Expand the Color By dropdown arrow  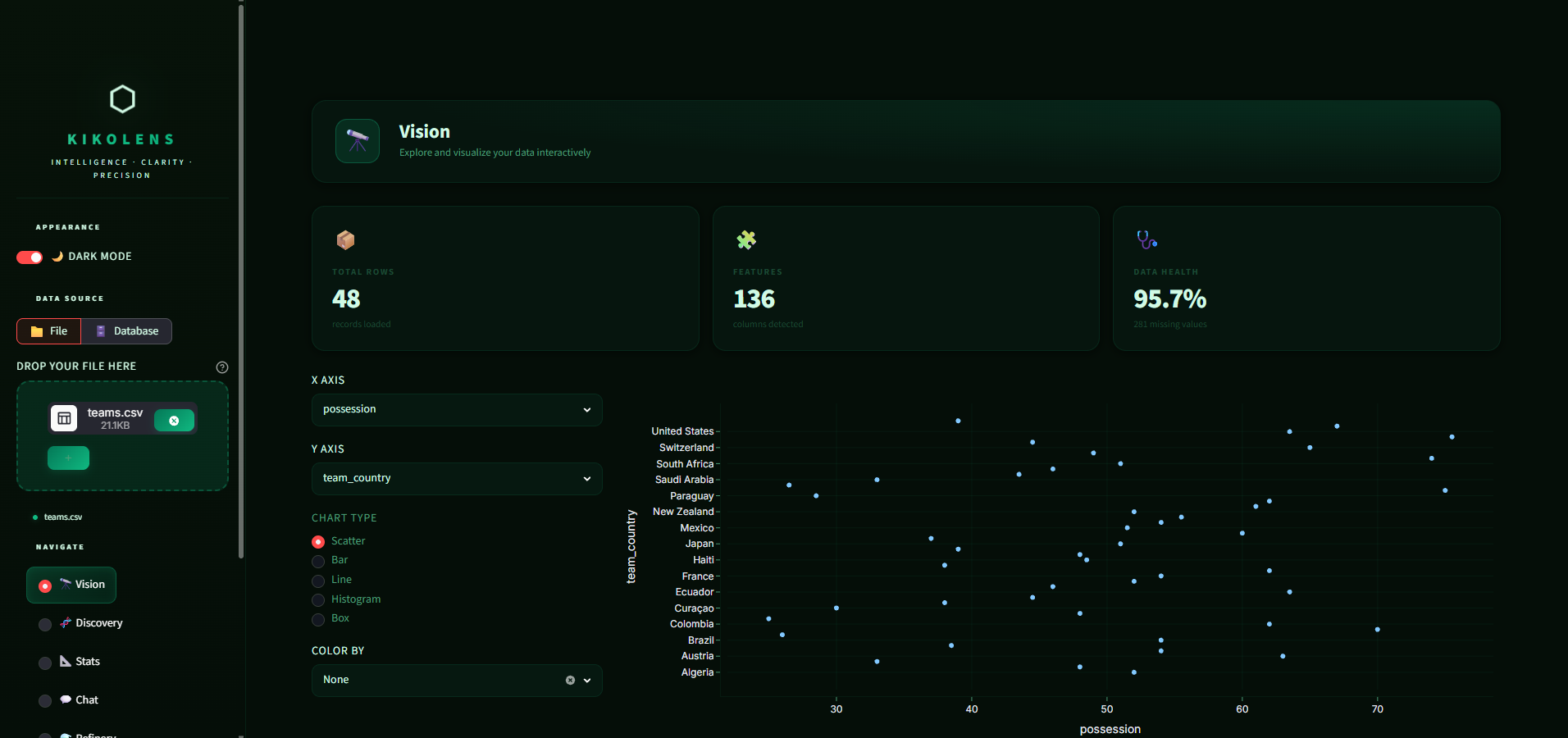click(x=587, y=681)
